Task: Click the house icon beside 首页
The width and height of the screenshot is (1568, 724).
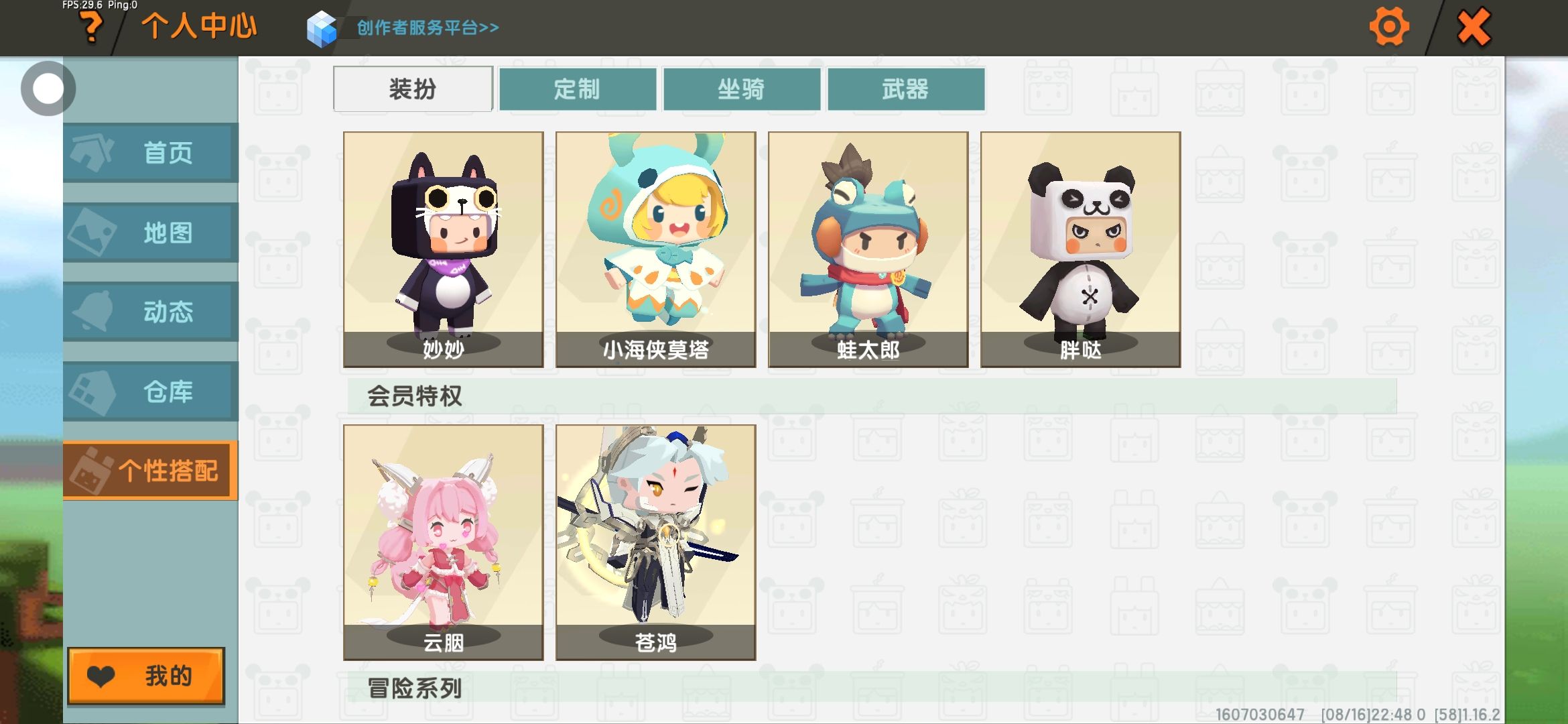Action: [x=92, y=153]
